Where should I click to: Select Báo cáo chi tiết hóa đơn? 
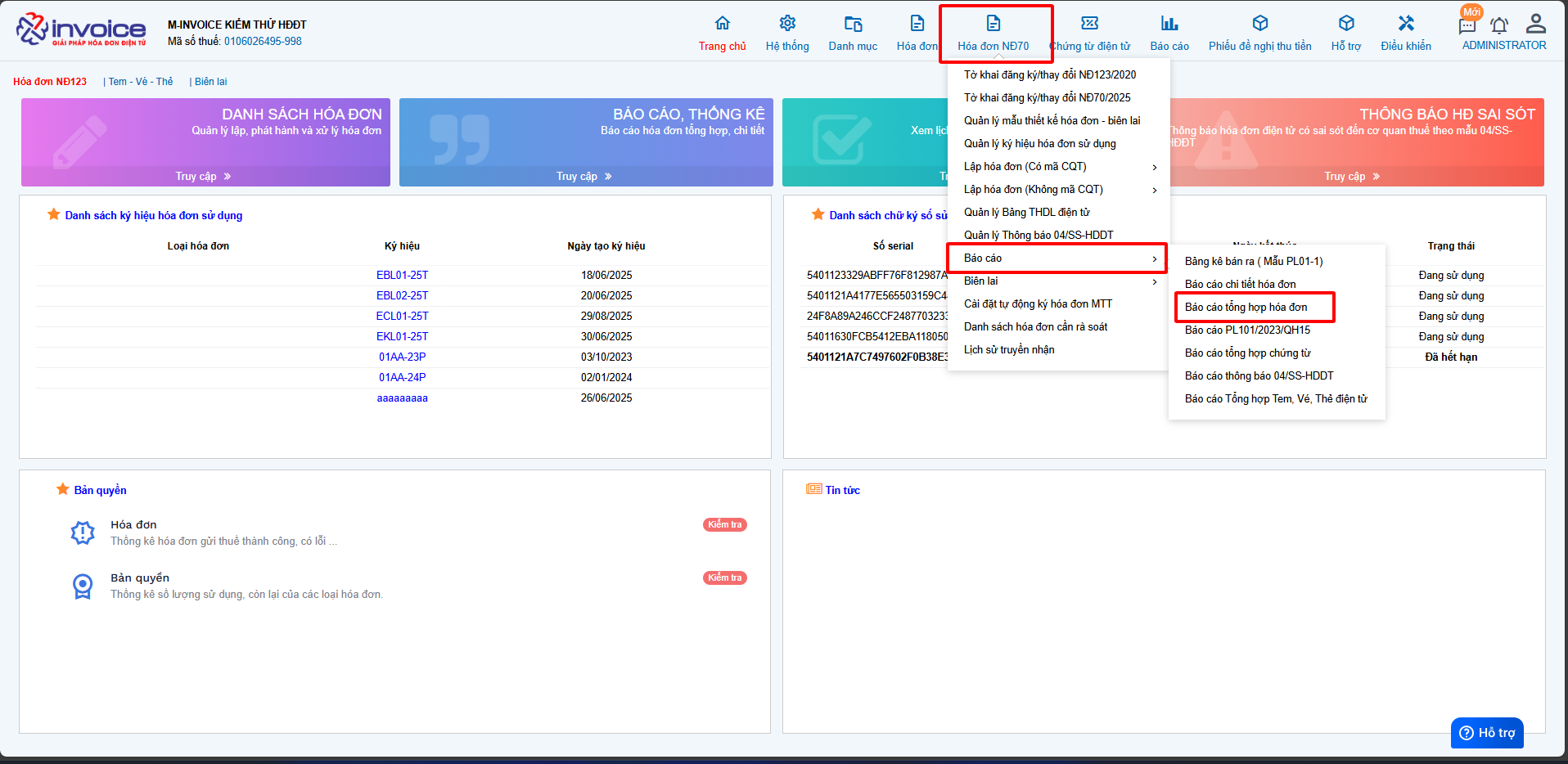click(x=1240, y=285)
